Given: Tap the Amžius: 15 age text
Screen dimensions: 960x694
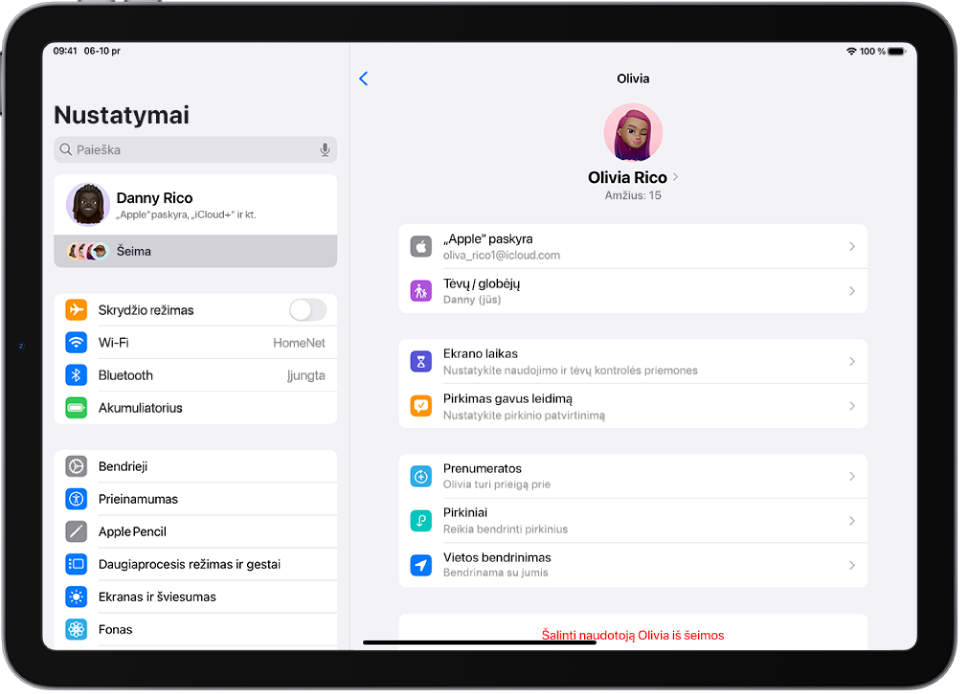Looking at the screenshot, I should pos(633,195).
